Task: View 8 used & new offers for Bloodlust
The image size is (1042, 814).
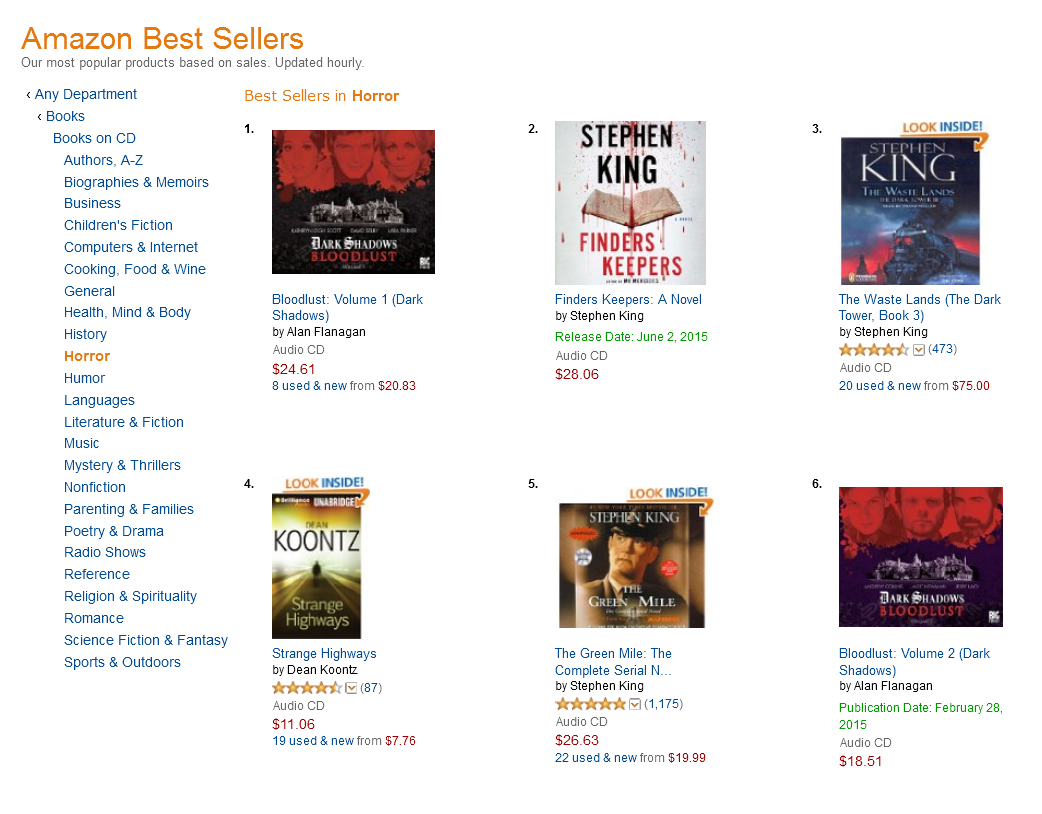Action: coord(309,385)
